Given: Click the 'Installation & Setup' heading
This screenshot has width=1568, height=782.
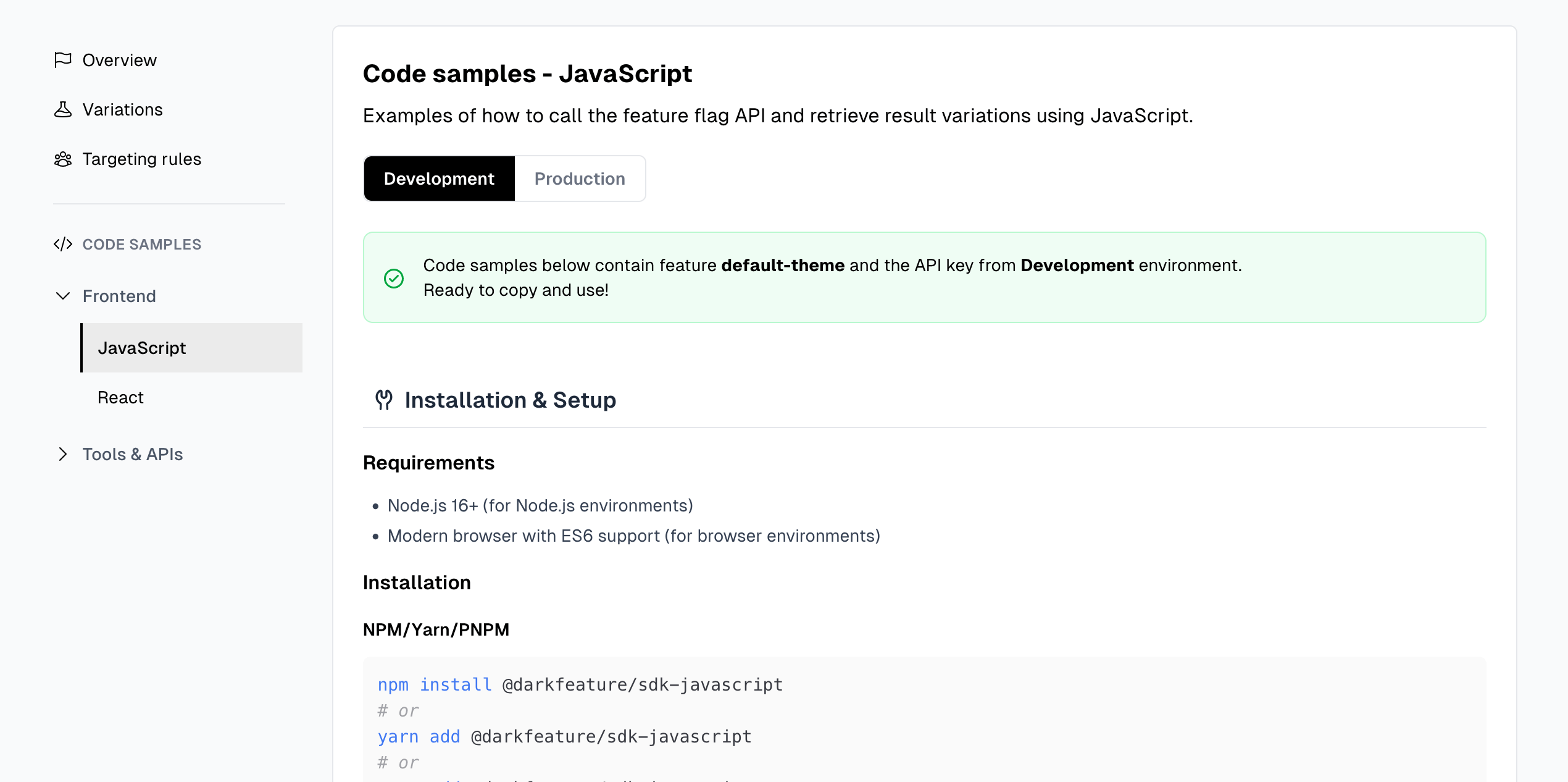Looking at the screenshot, I should [x=511, y=400].
